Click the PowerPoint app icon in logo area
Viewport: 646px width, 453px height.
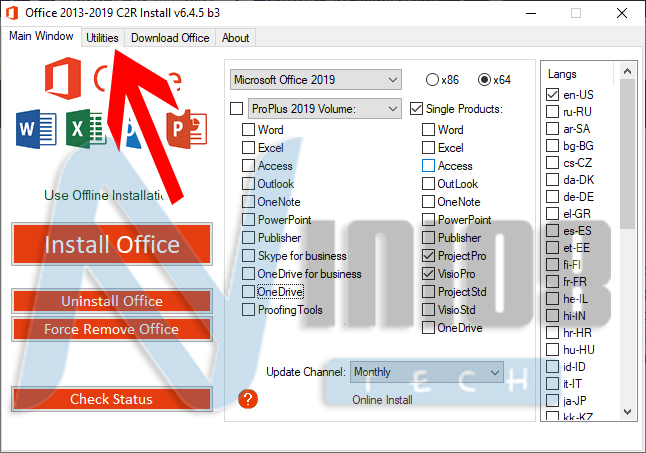[187, 129]
